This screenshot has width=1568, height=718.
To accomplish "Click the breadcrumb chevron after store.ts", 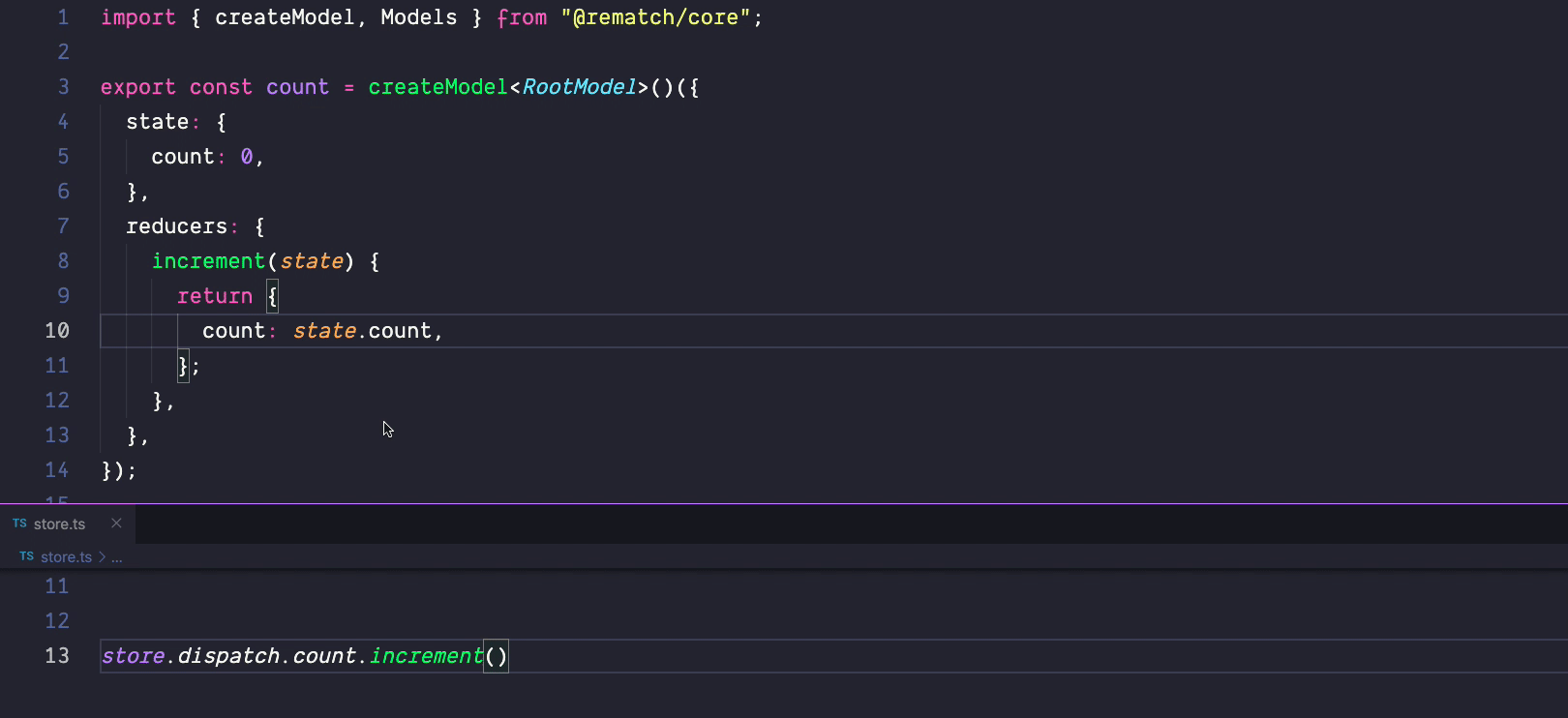I will tap(102, 556).
